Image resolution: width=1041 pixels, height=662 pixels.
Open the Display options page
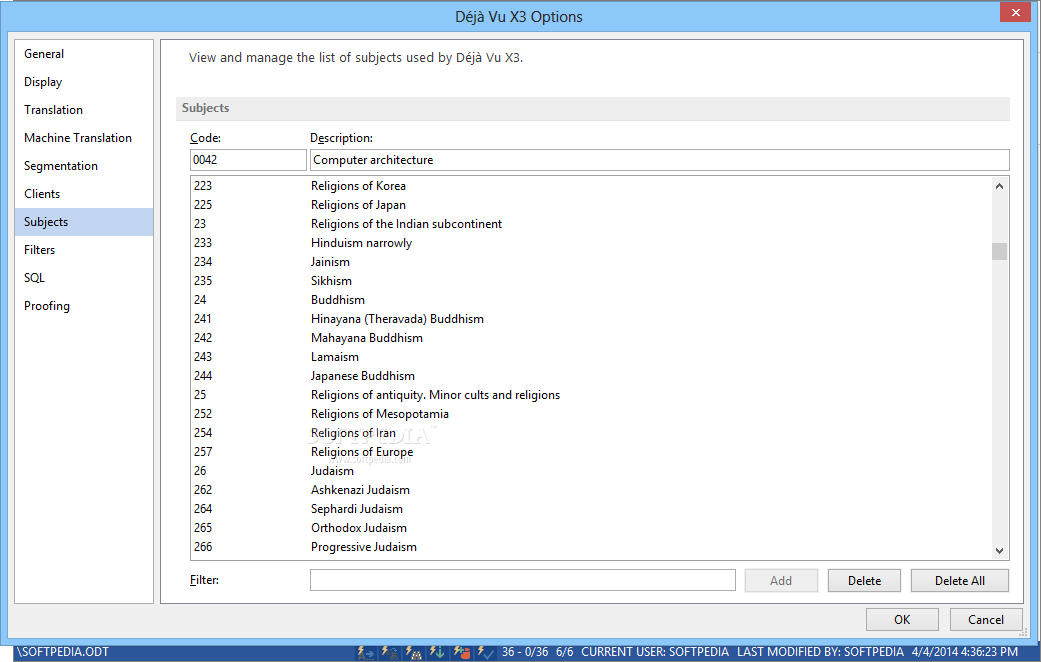pos(84,82)
